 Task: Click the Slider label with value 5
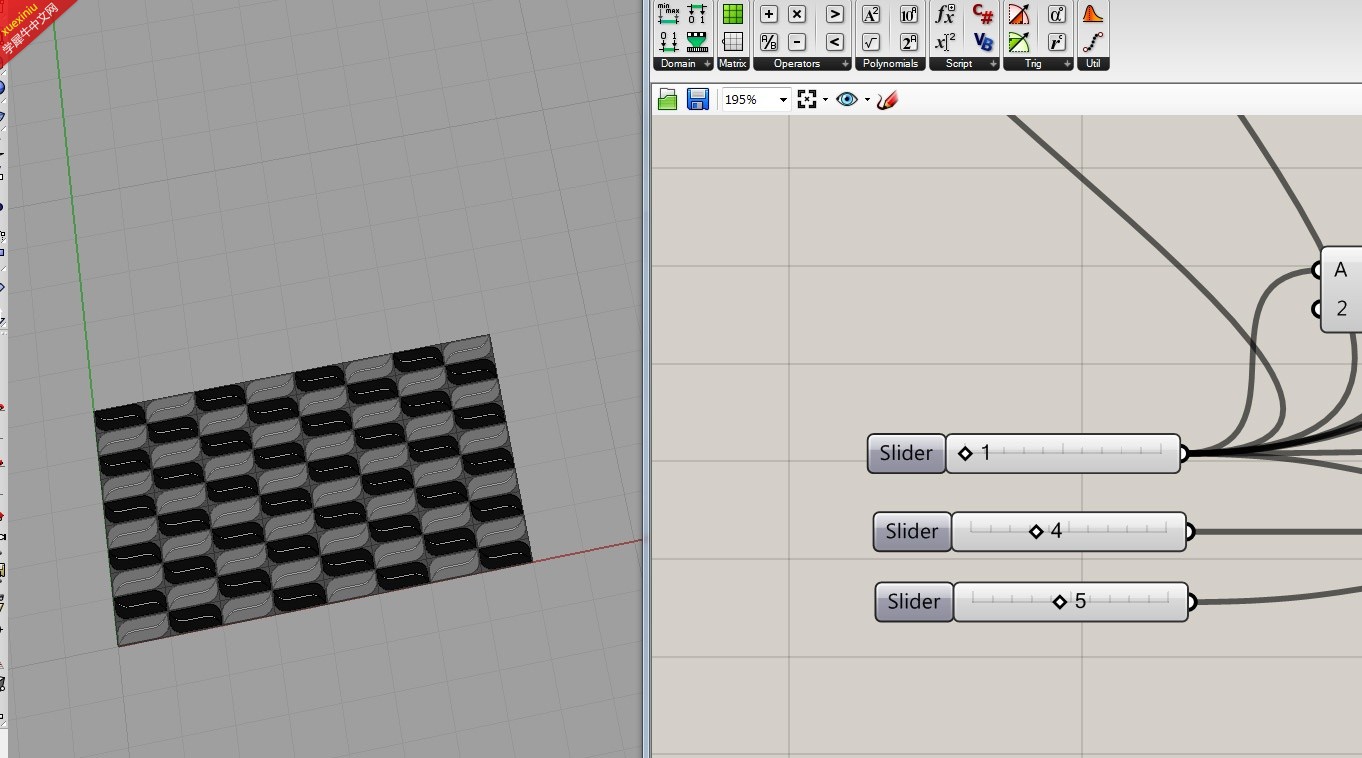pos(914,601)
